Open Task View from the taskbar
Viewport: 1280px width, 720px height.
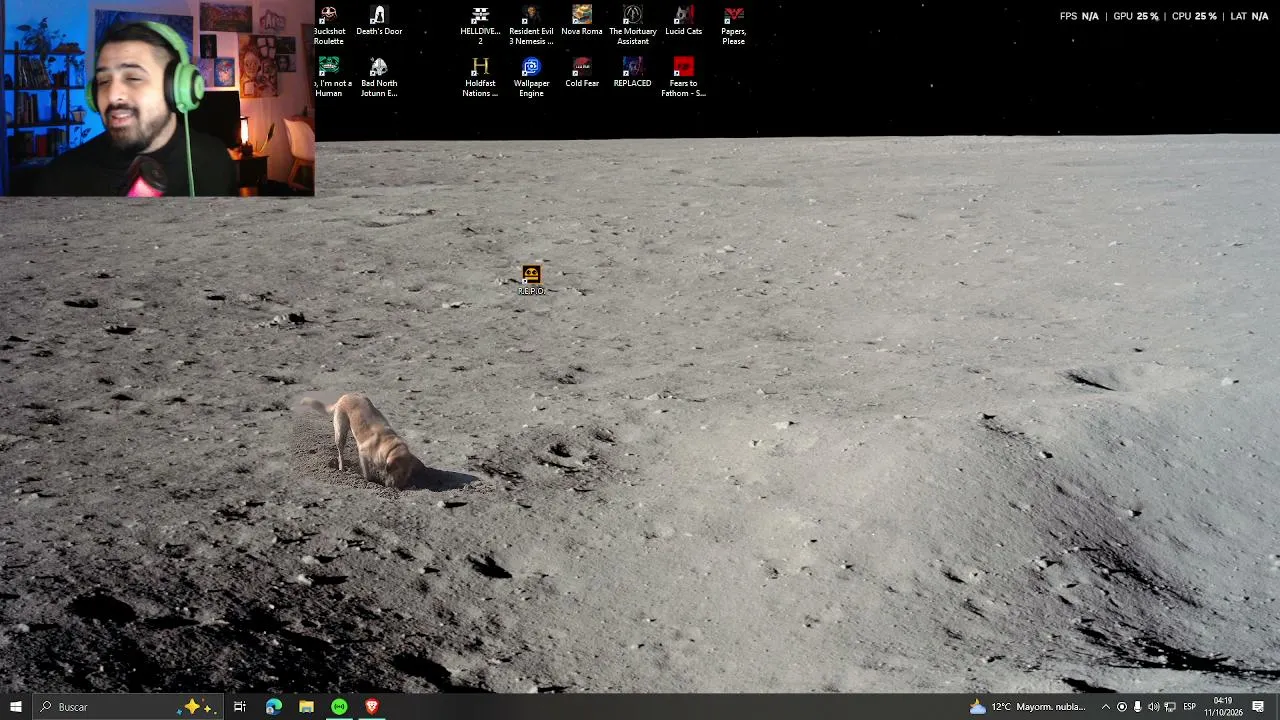[240, 707]
